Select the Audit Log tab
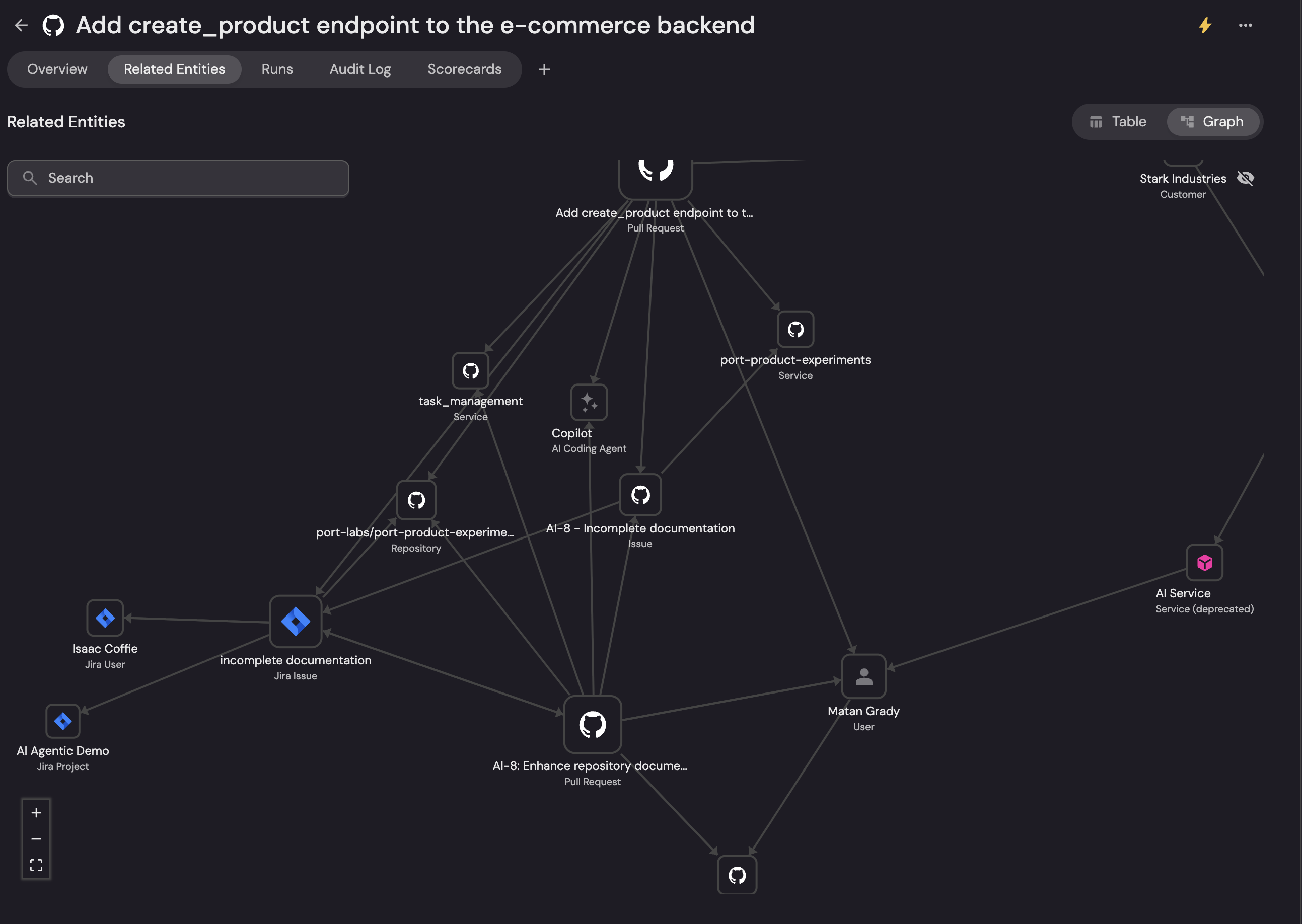Viewport: 1302px width, 924px height. pos(360,69)
